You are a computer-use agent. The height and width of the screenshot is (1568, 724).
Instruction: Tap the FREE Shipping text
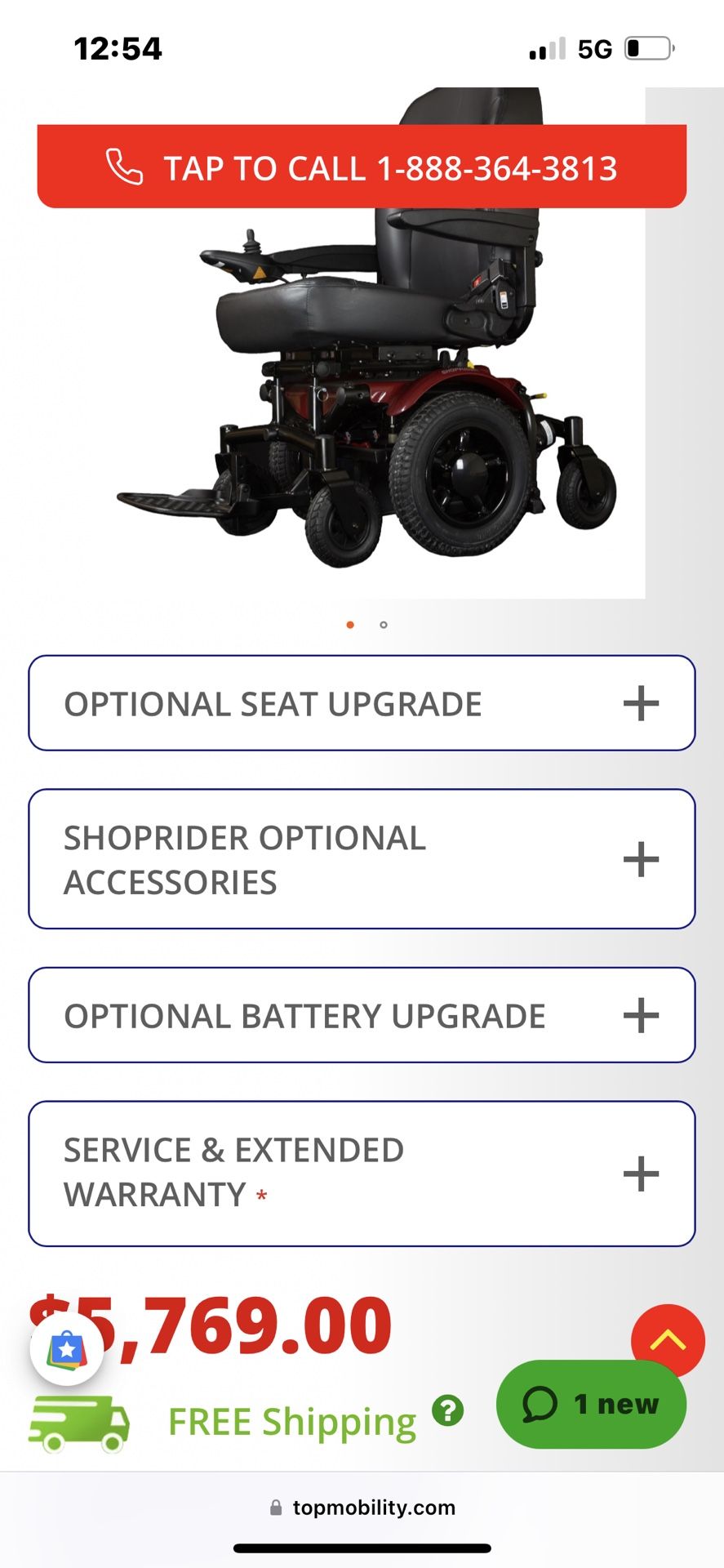point(292,1422)
